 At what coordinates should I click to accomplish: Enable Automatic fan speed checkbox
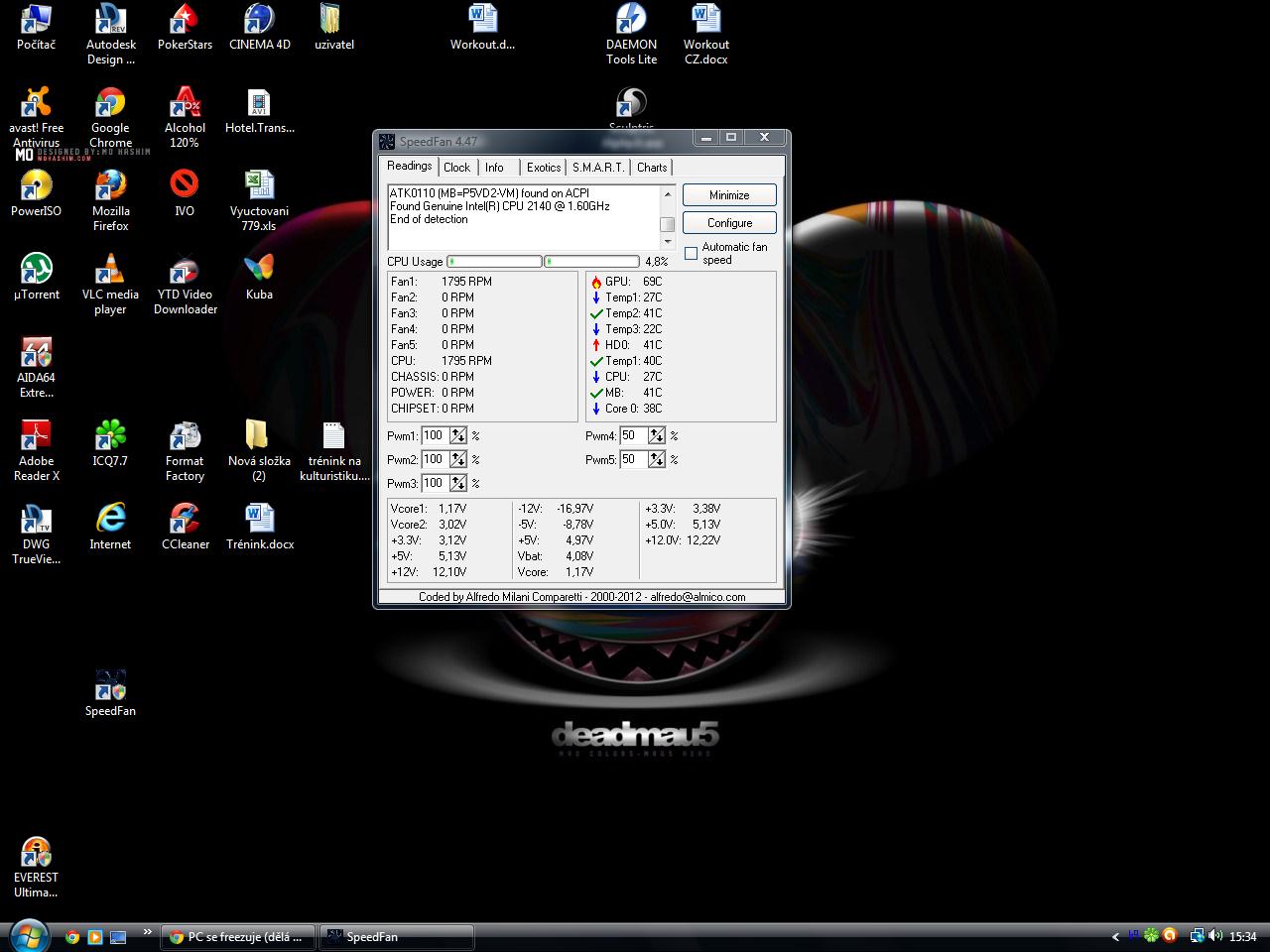coord(692,254)
